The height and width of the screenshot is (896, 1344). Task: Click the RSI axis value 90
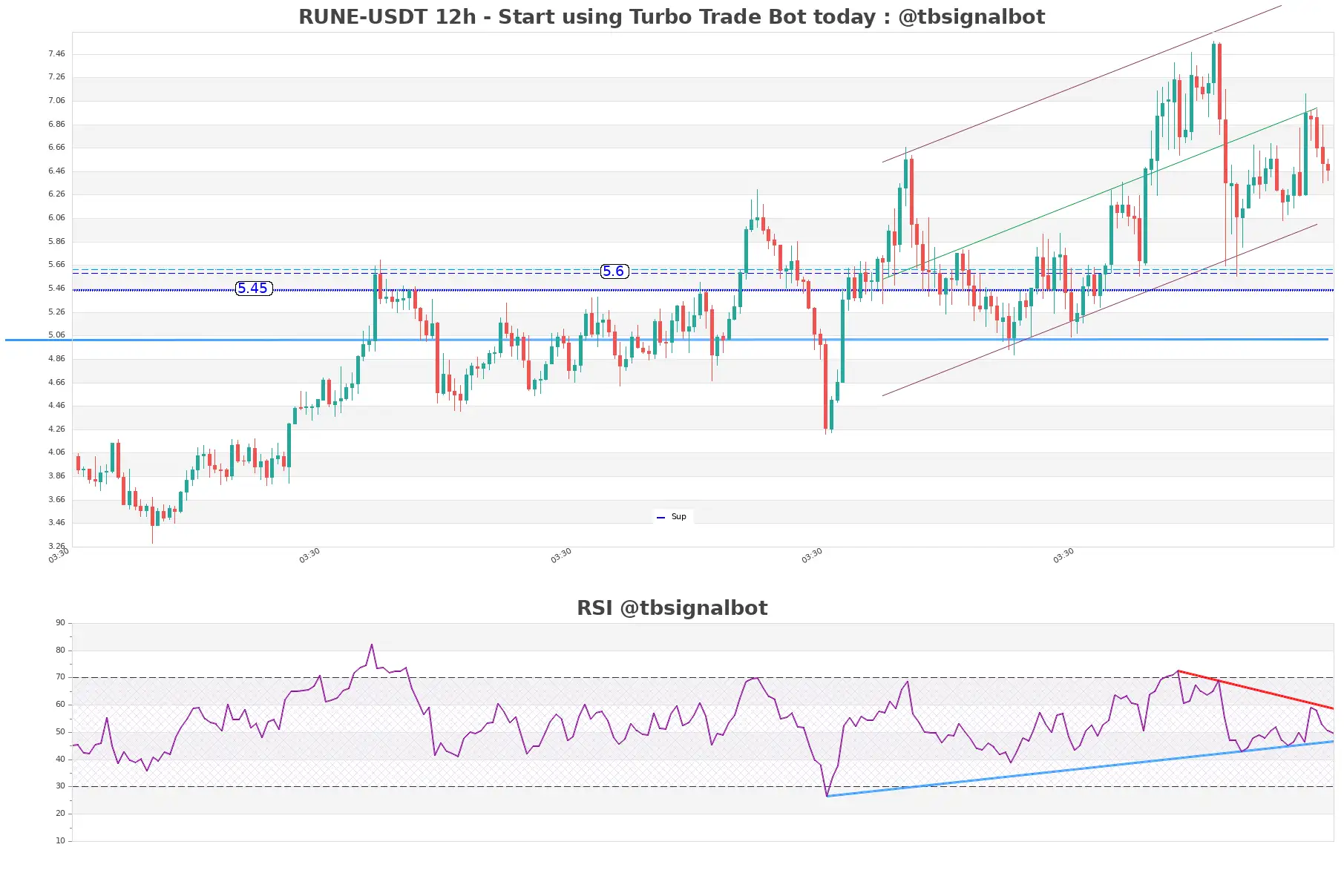(x=60, y=622)
